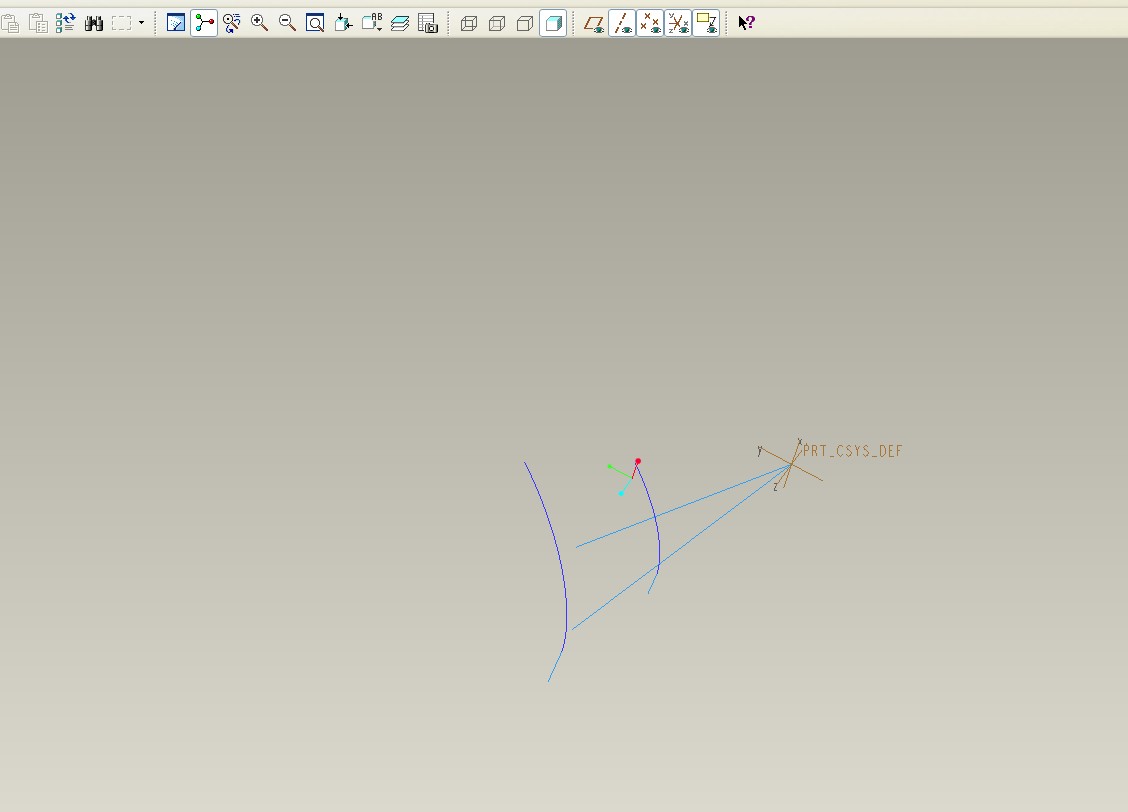Toggle the Spin Center icon
This screenshot has width=1128, height=812.
pos(204,23)
